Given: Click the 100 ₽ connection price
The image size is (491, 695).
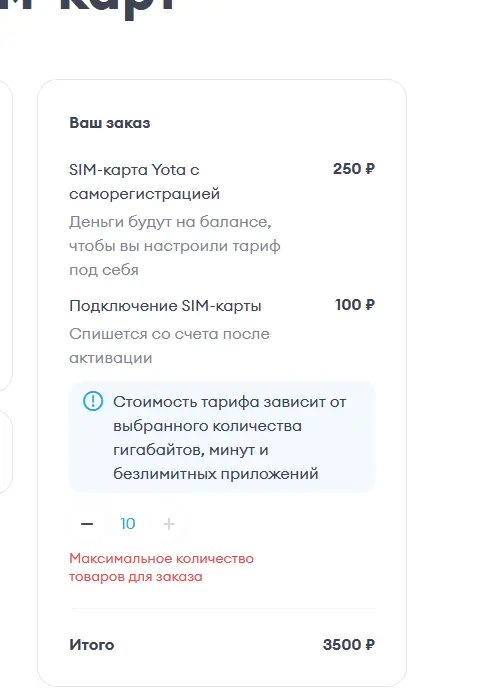Looking at the screenshot, I should (355, 305).
